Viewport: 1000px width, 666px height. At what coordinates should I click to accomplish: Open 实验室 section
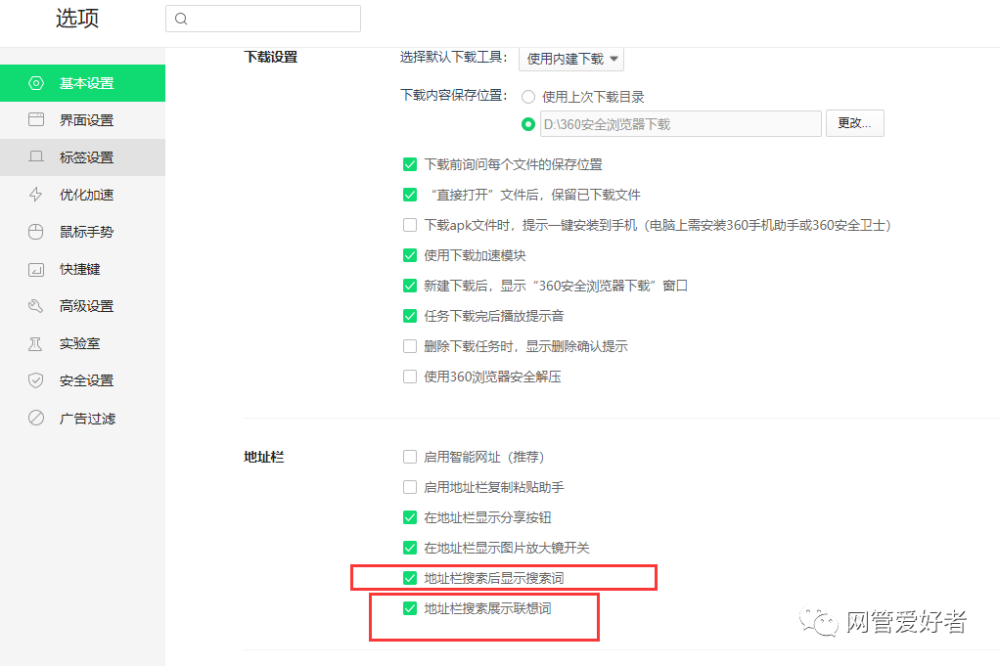[x=82, y=344]
